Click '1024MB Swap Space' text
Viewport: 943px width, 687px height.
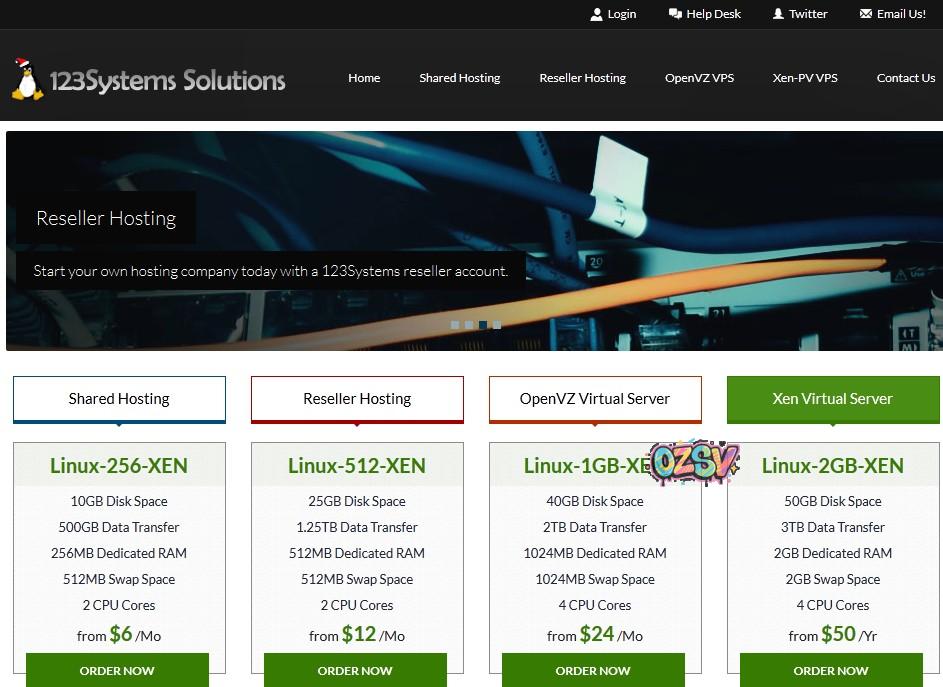[x=595, y=579]
